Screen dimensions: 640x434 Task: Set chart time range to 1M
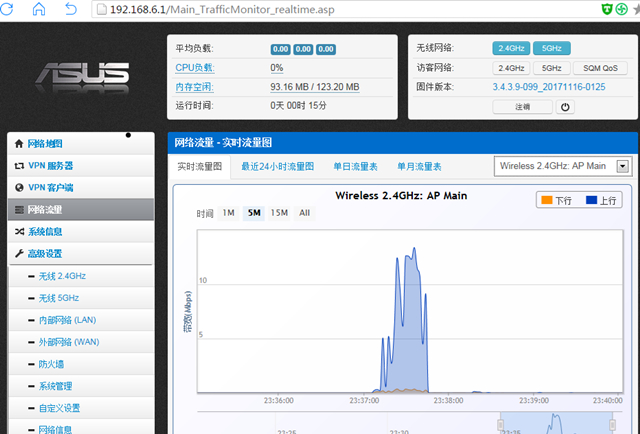(228, 213)
